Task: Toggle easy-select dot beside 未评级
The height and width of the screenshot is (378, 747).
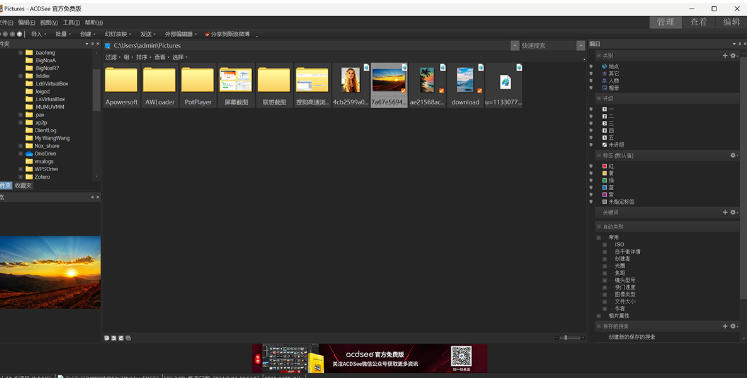Action: coord(591,144)
